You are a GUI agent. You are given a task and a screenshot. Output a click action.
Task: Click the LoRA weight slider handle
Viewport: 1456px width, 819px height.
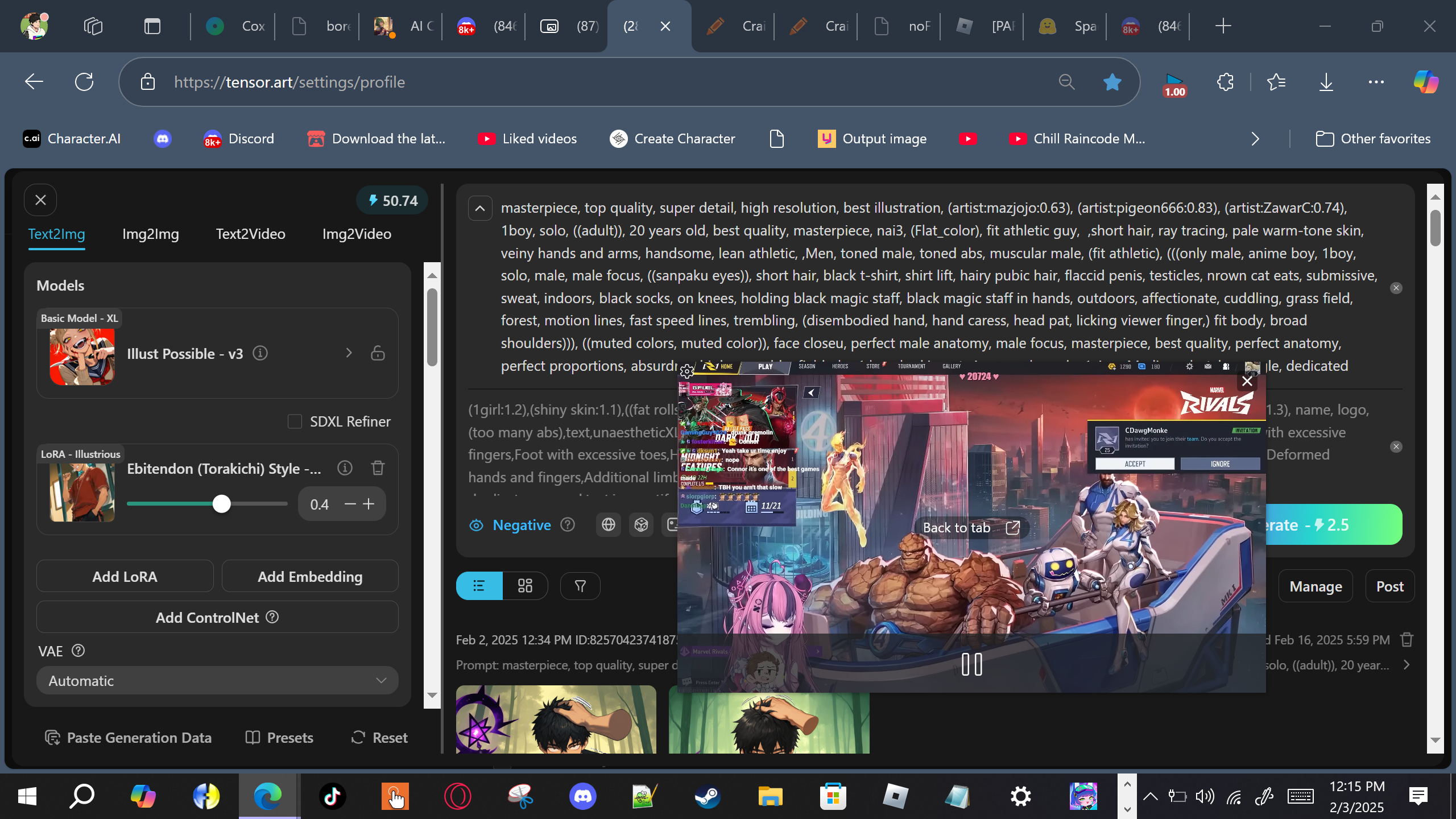click(222, 504)
